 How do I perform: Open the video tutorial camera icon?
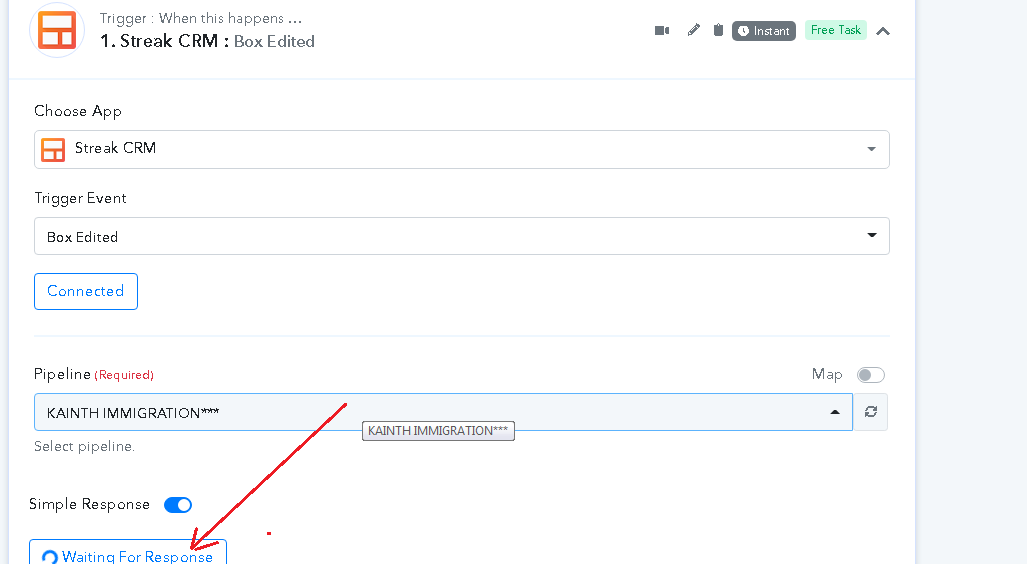point(662,31)
